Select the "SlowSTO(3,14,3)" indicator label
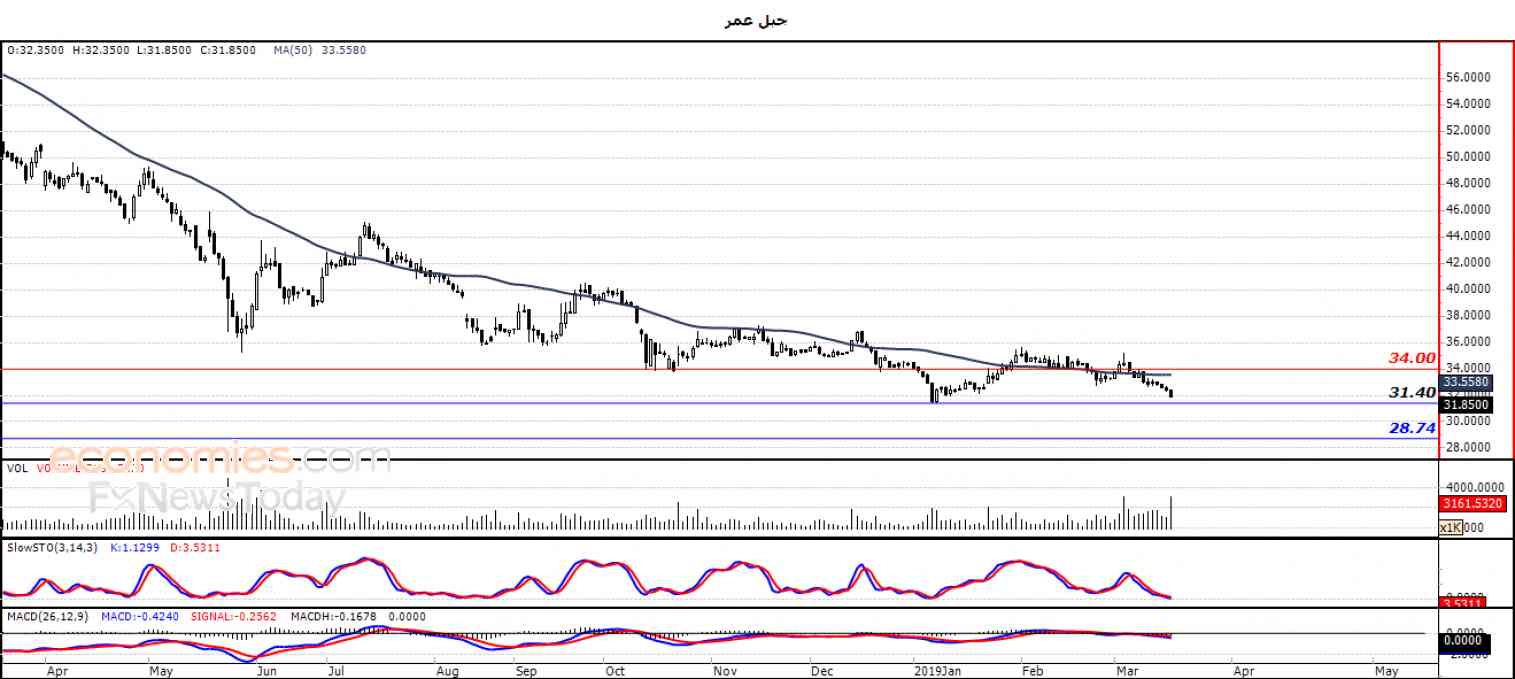Viewport: 1515px width, 679px height. (x=50, y=547)
